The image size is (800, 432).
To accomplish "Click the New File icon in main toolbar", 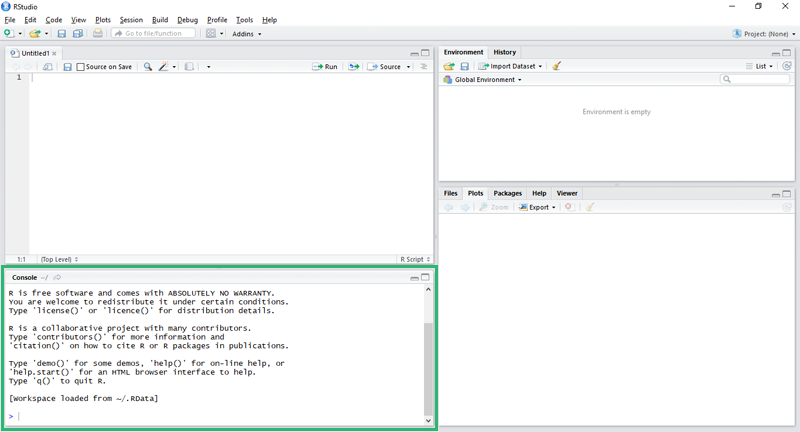I will pos(9,33).
